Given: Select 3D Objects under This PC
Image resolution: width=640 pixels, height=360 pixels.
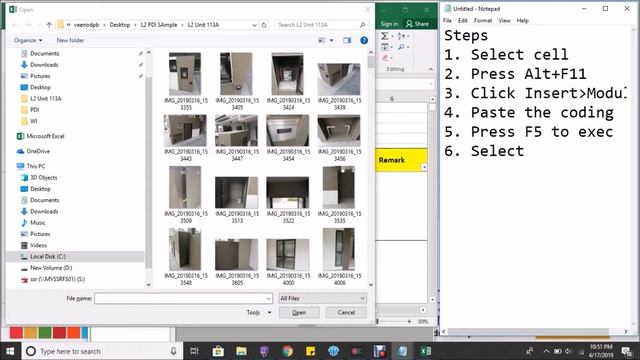Looking at the screenshot, I should [43, 178].
